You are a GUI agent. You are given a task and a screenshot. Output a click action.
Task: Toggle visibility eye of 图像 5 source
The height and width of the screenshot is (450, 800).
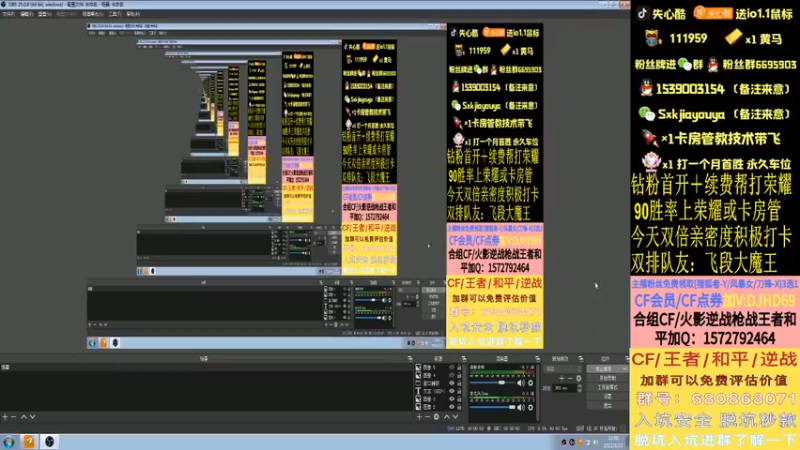(451, 367)
